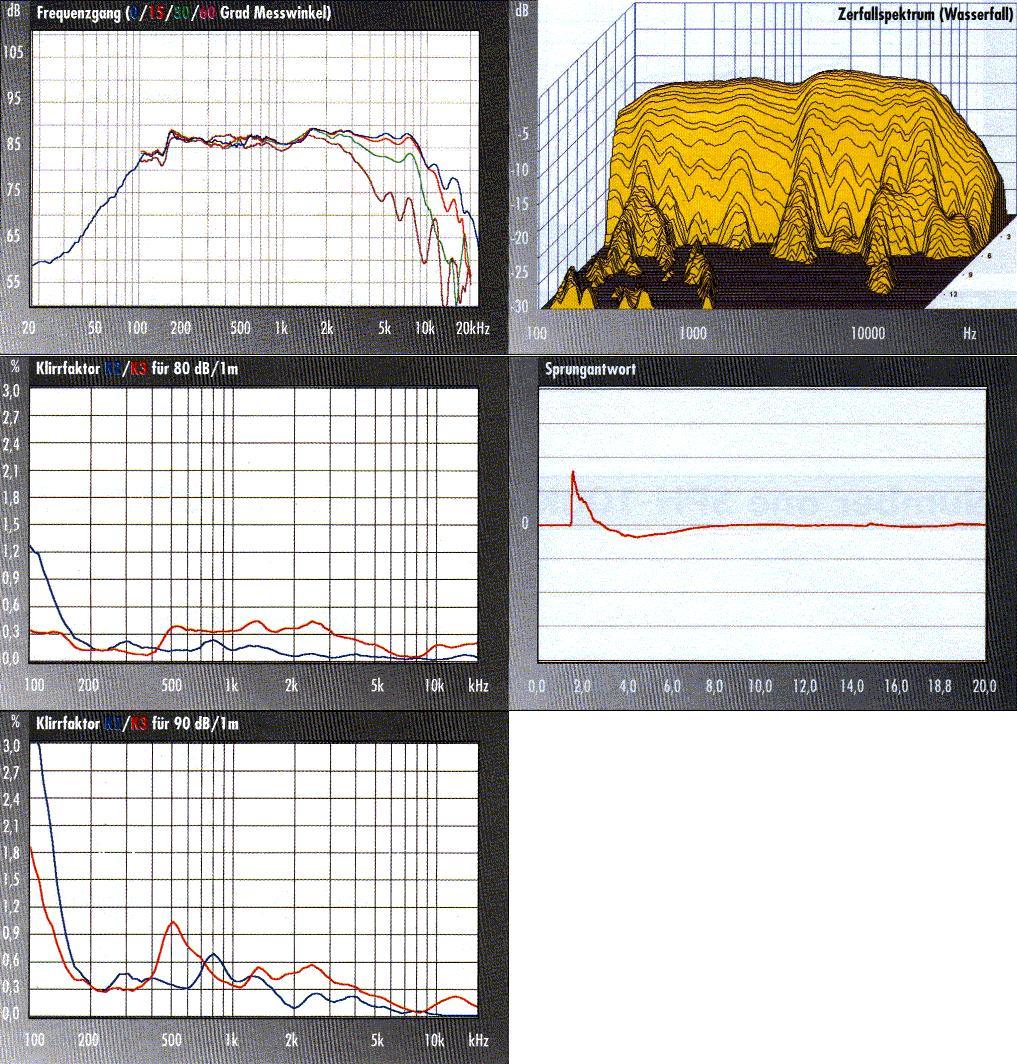
Task: Click the 3,0 label on 80 dB Klirrfaktor axis
Action: (x=12, y=391)
